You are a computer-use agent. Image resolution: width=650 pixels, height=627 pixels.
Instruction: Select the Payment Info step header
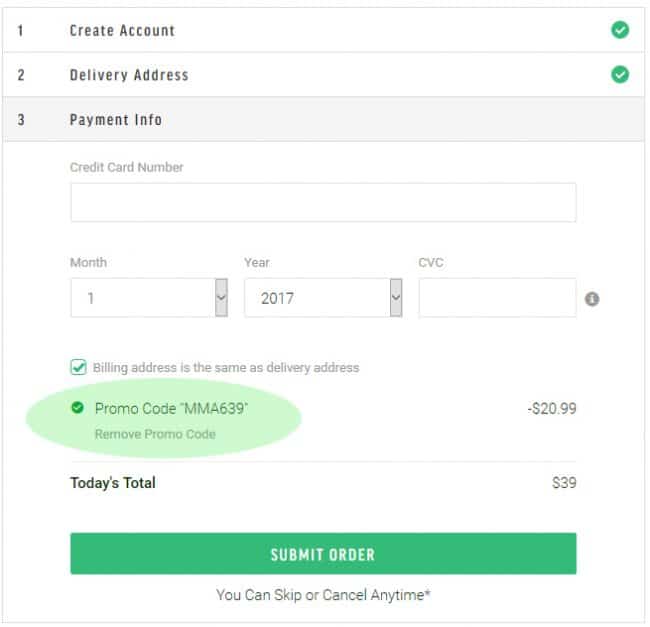323,120
